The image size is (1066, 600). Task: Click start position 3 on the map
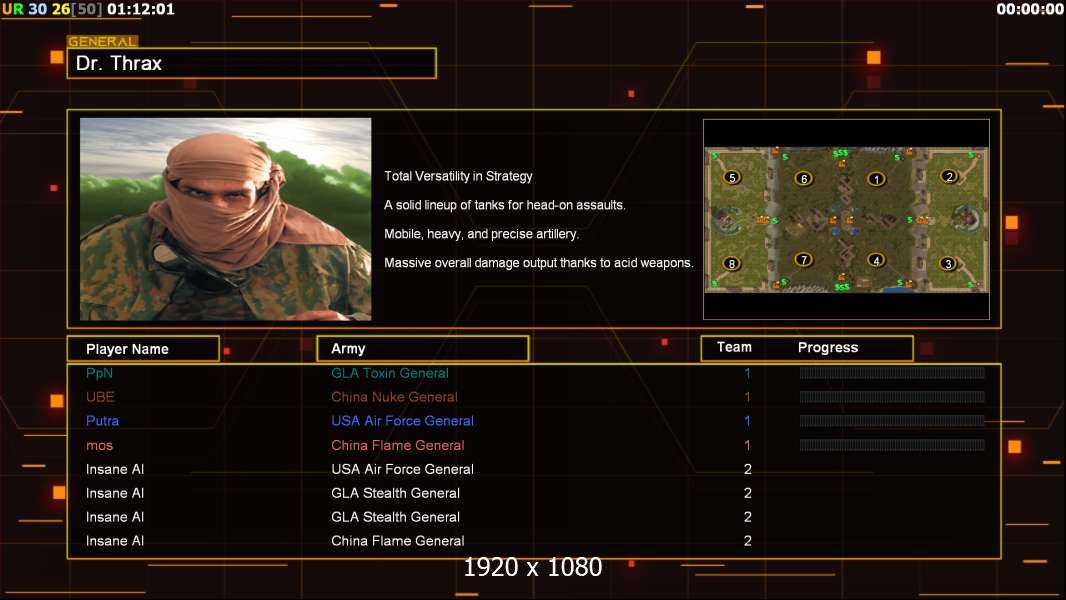tap(948, 264)
